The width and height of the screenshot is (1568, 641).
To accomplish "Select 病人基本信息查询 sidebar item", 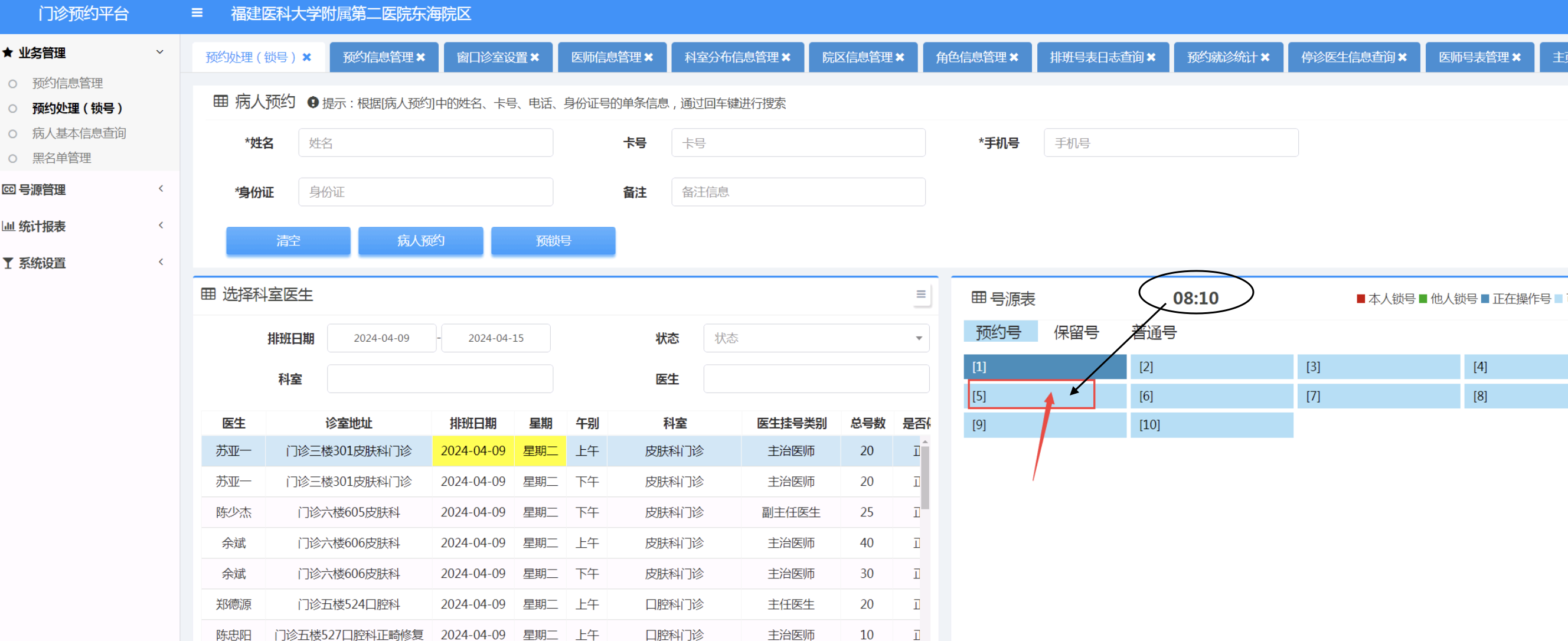I will click(79, 133).
